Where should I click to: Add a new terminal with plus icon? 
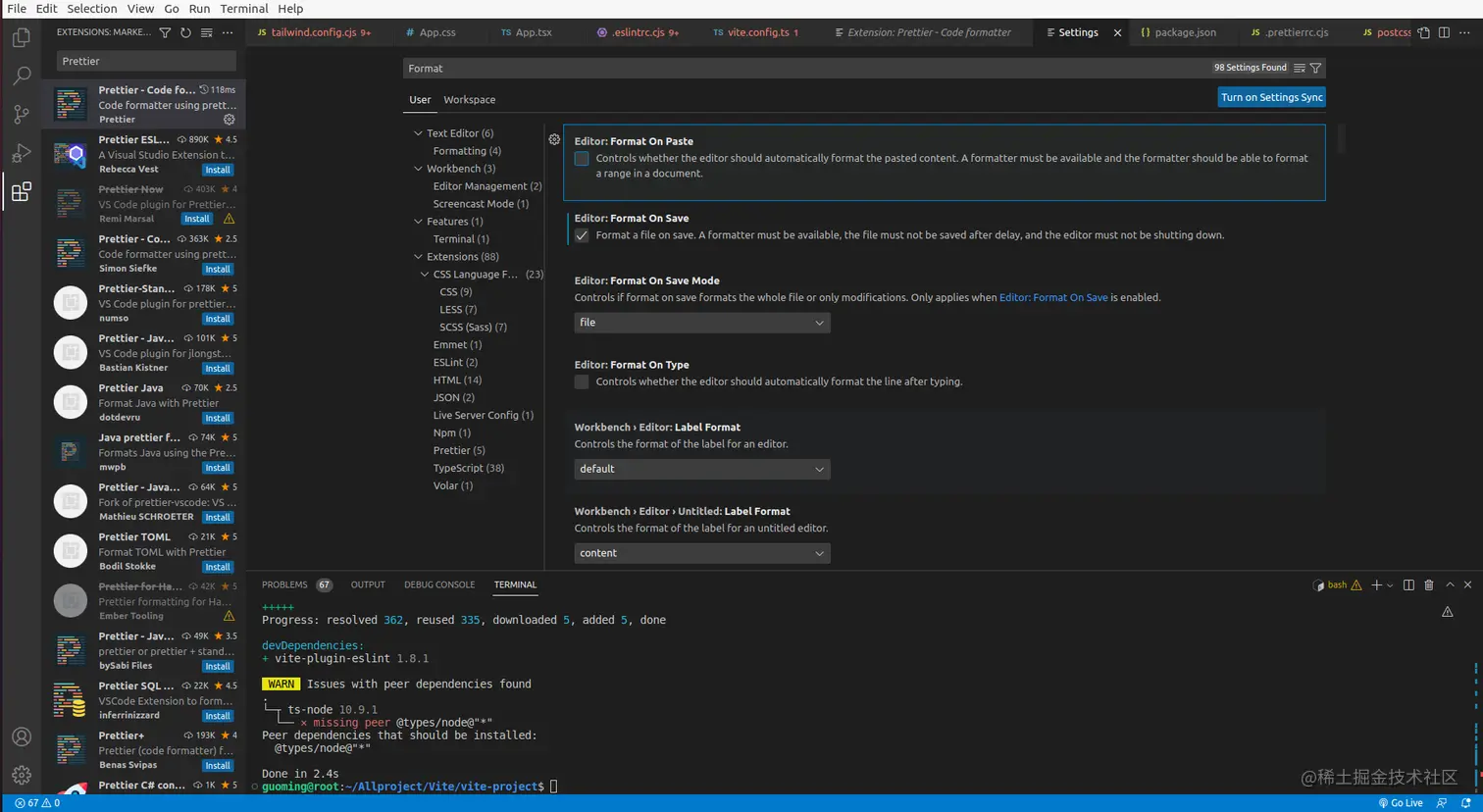1376,584
